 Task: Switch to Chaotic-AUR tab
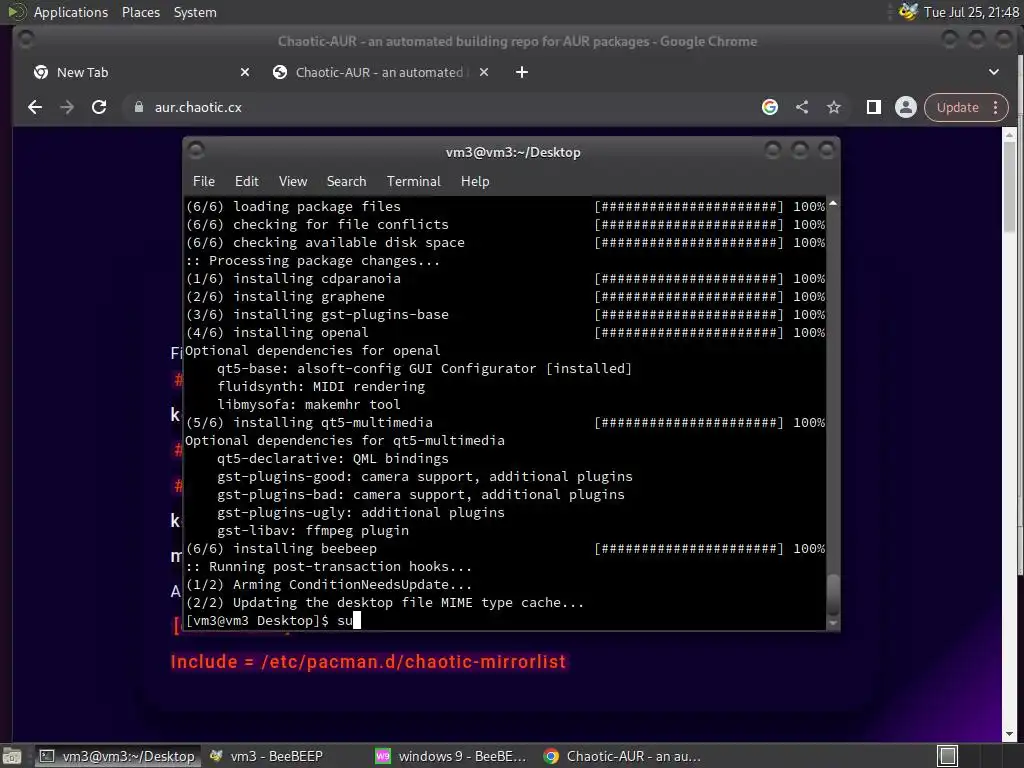[x=381, y=72]
